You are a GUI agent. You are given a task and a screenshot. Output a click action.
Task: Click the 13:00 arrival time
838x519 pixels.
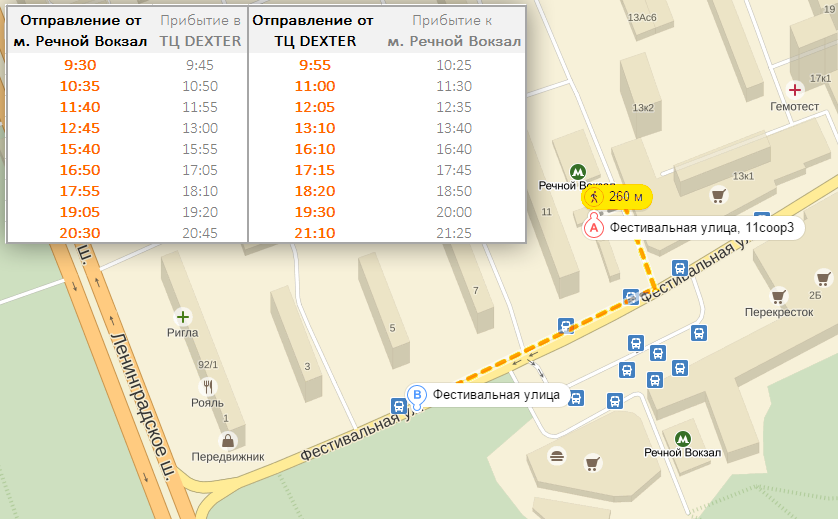tap(200, 128)
